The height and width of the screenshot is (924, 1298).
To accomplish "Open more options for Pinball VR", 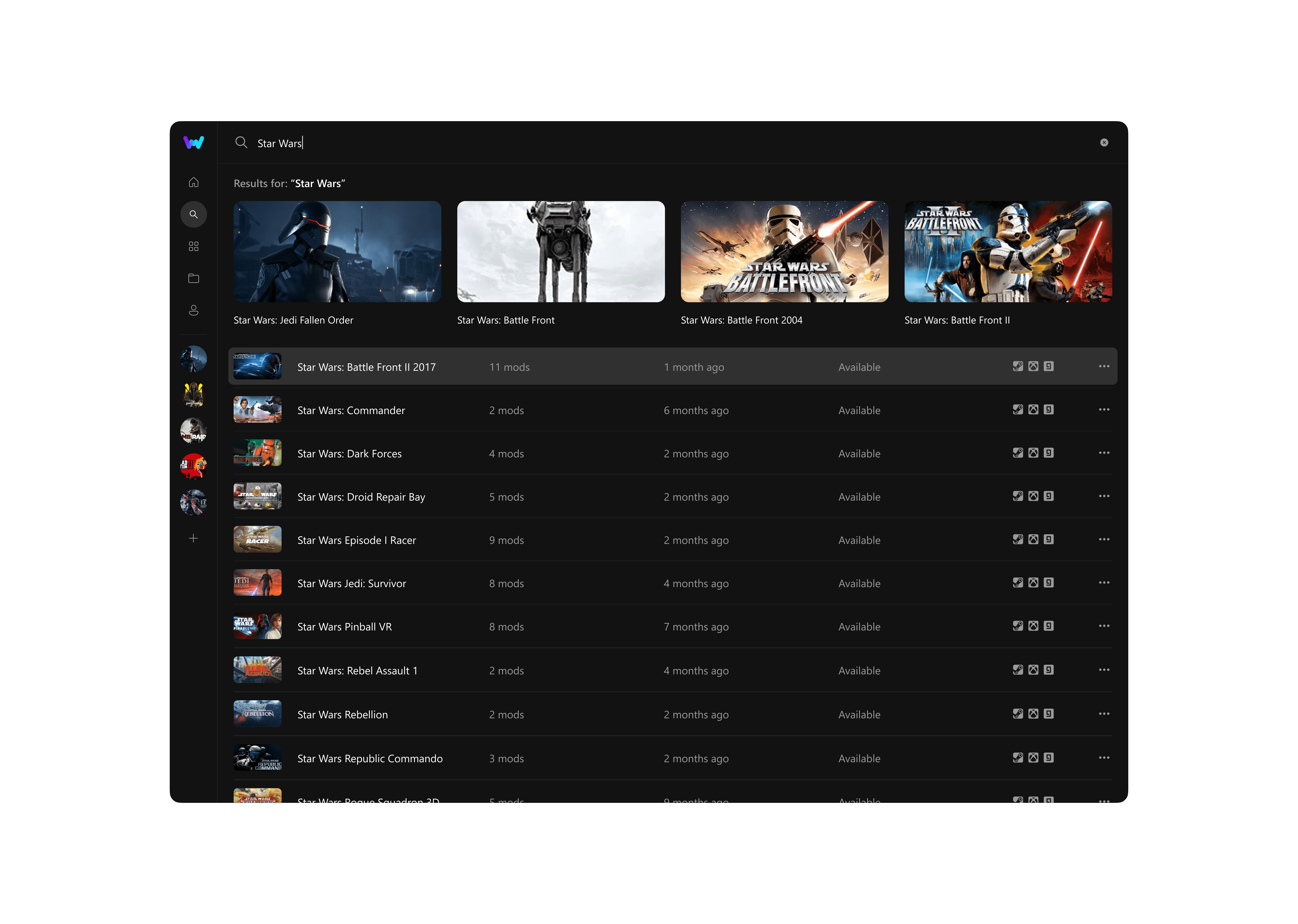I will [1104, 626].
